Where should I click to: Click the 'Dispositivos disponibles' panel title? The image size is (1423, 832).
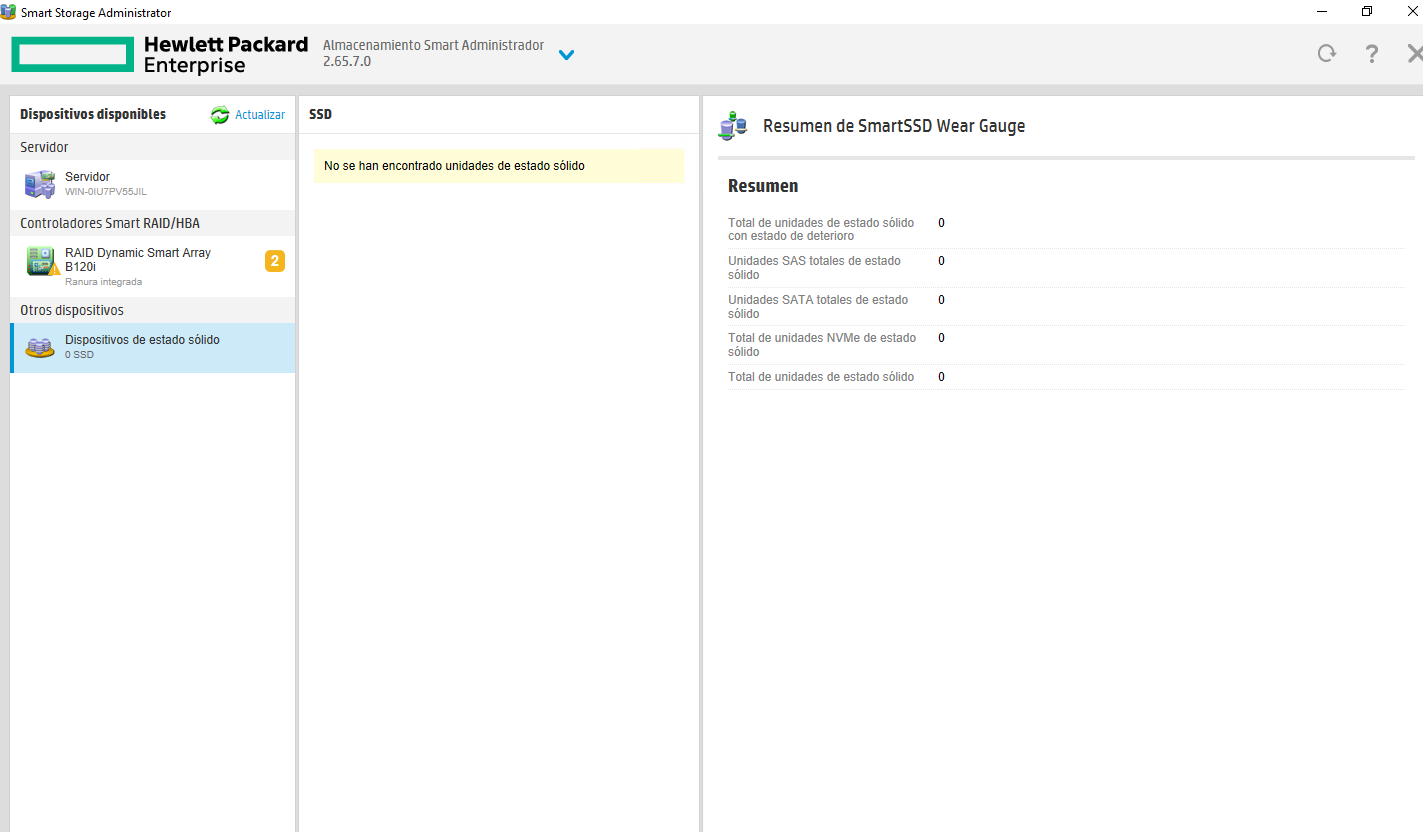(x=93, y=115)
